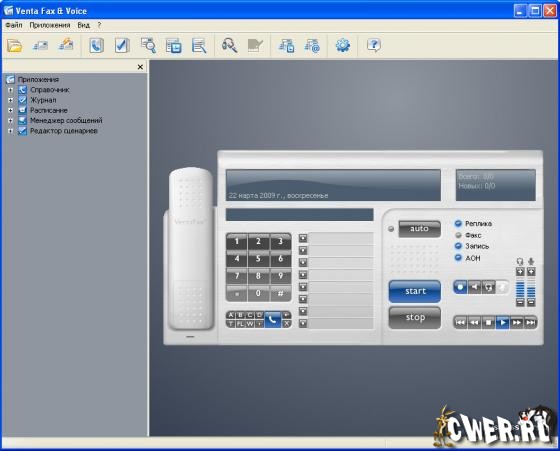560x451 pixels.
Task: Expand the Редактор сценариев tree node
Action: (x=10, y=131)
